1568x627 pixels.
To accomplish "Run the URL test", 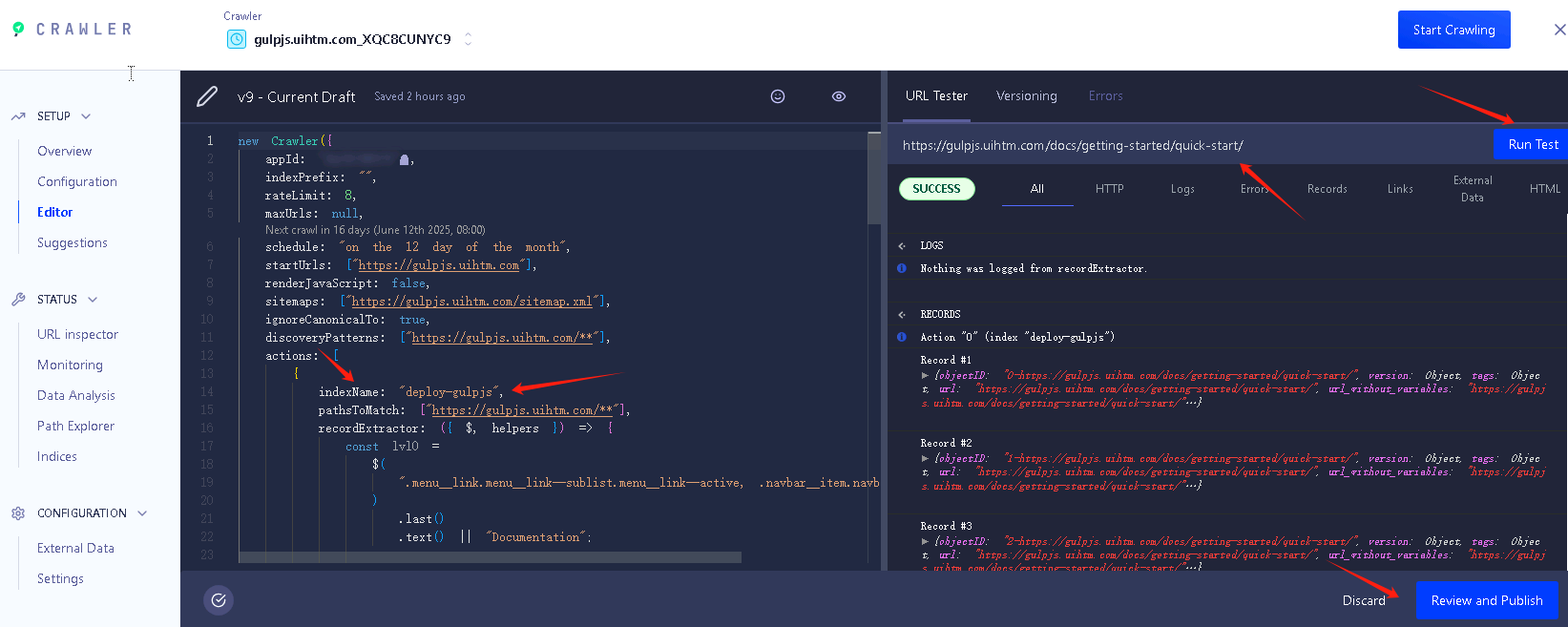I will point(1531,145).
